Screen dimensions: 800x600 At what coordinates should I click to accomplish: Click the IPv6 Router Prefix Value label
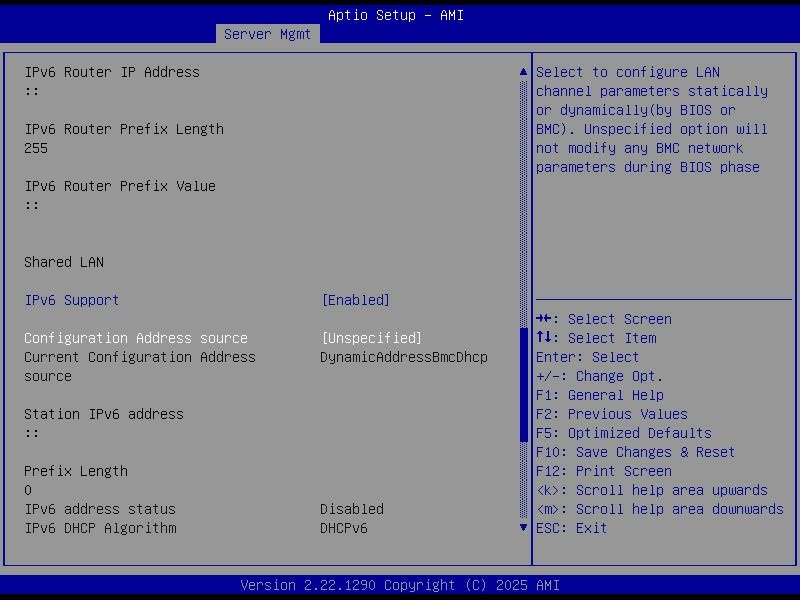click(120, 186)
